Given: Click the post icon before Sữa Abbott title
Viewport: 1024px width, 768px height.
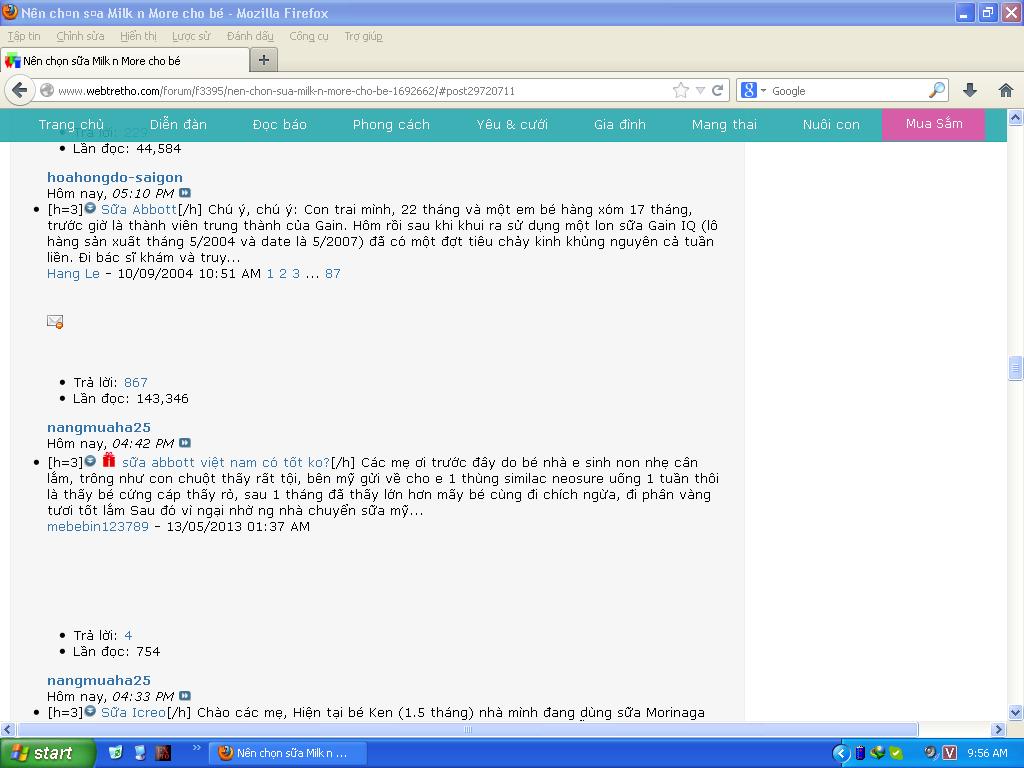Looking at the screenshot, I should (90, 208).
